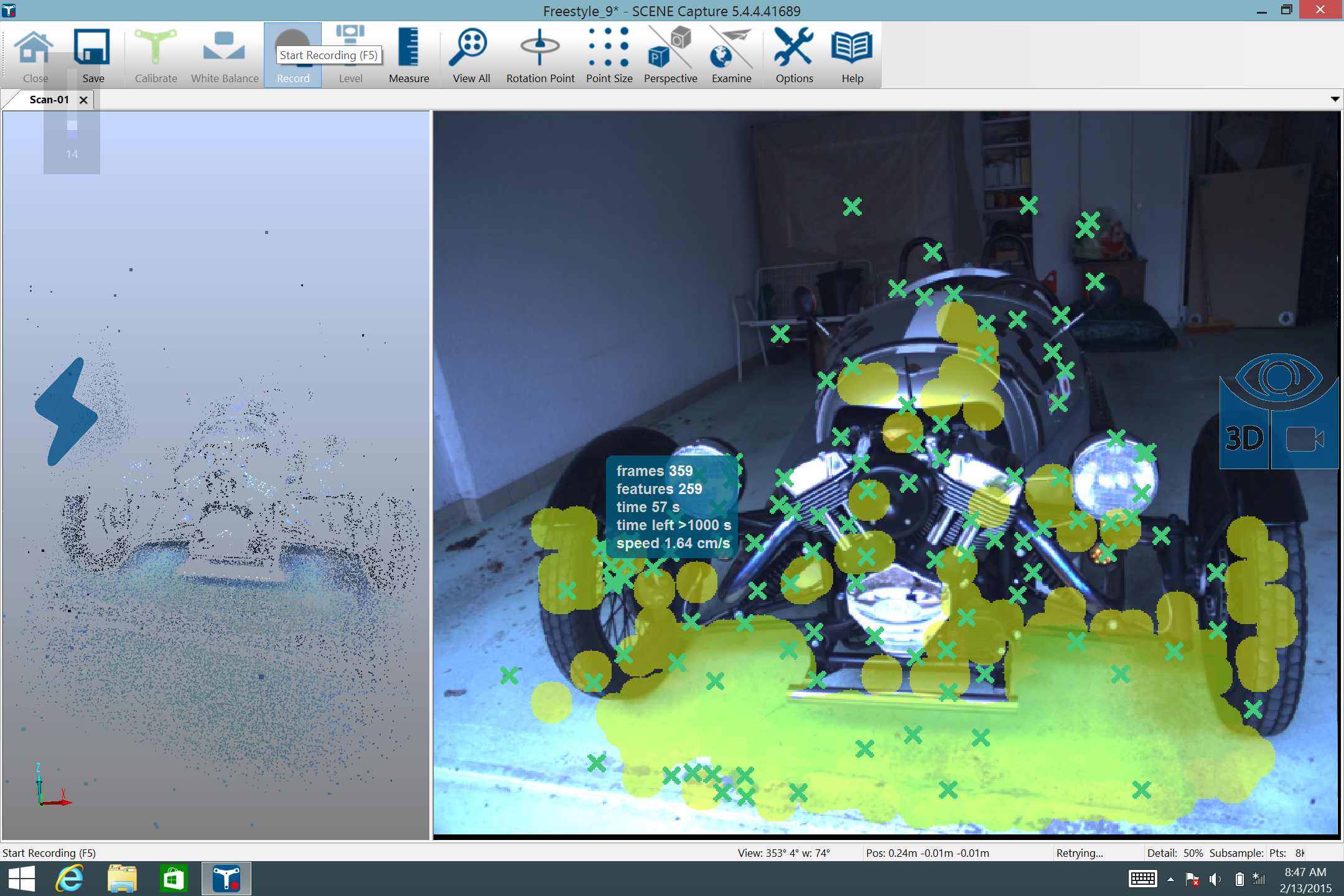1344x896 pixels.
Task: Close the Scan-01 tab
Action: tap(83, 100)
